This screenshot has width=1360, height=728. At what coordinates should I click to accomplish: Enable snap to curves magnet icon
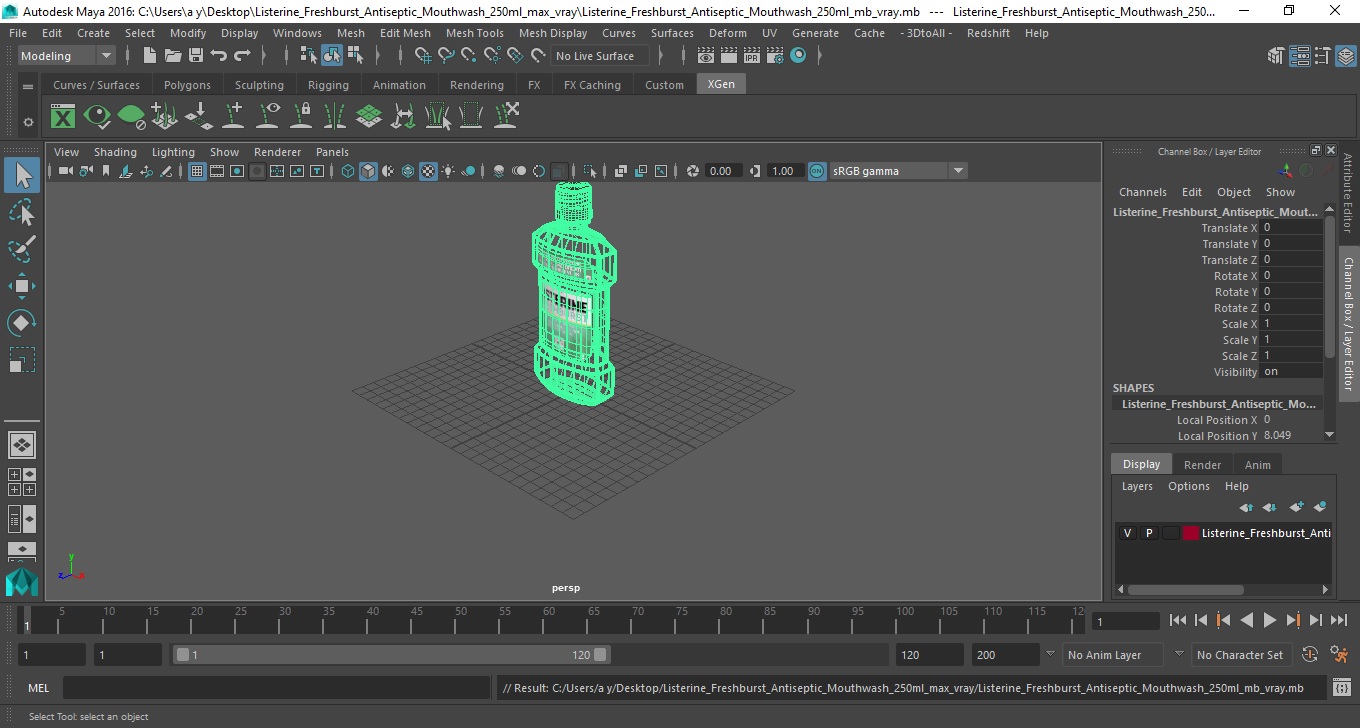tap(446, 56)
